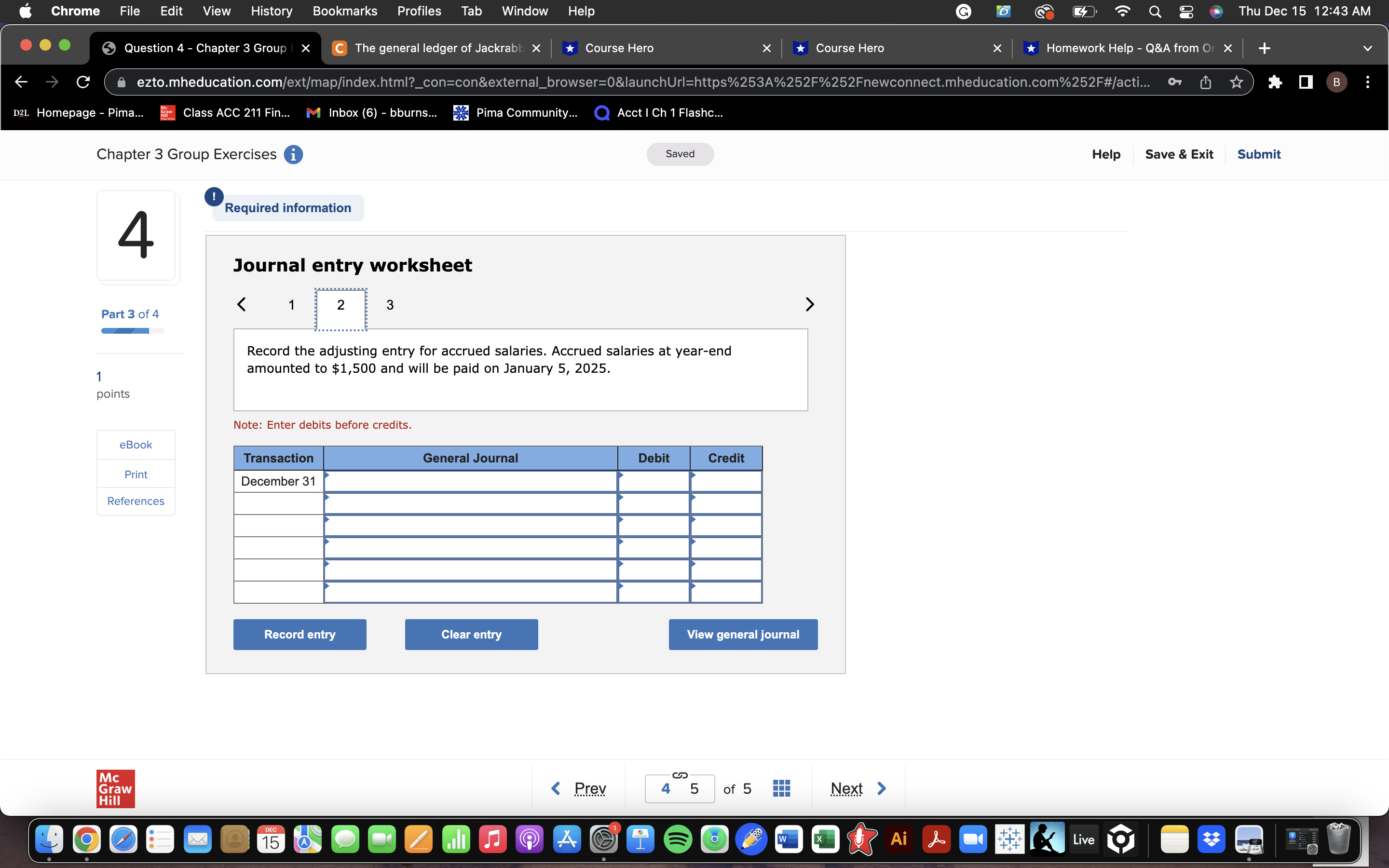This screenshot has height=868, width=1389.
Task: Click View general journal button
Action: [x=743, y=634]
